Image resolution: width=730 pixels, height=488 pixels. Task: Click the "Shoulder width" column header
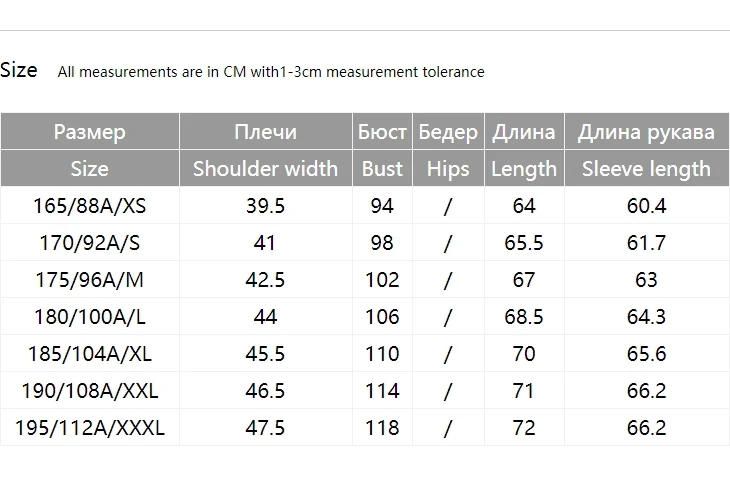pyautogui.click(x=265, y=169)
